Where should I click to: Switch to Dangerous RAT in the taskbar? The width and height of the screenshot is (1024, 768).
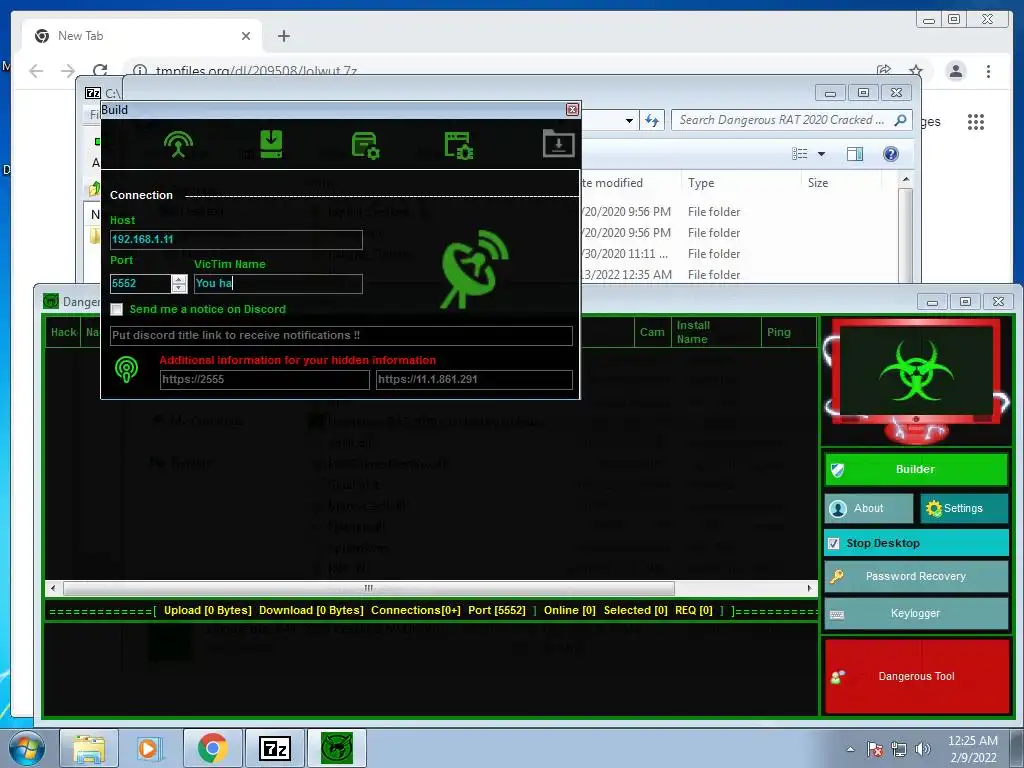(x=337, y=748)
